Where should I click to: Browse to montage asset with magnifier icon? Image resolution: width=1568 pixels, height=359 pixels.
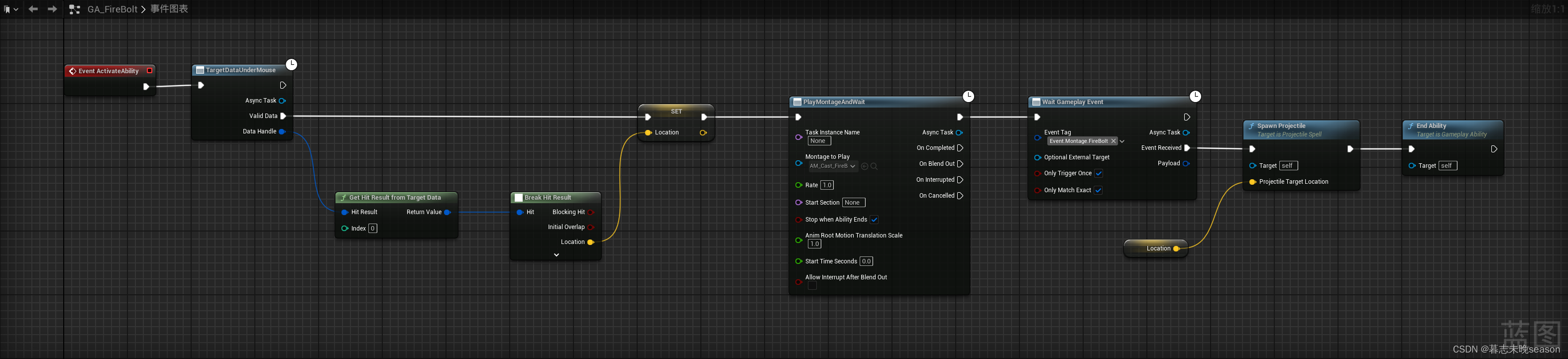[874, 166]
